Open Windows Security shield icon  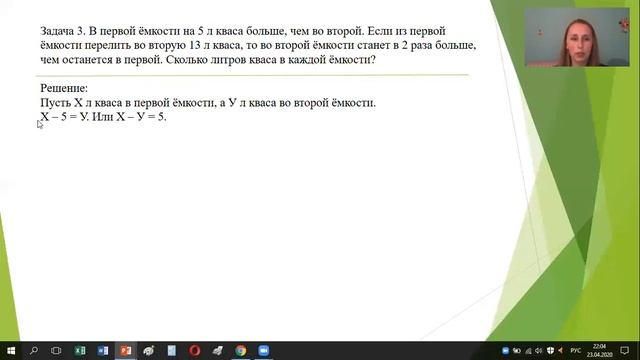pyautogui.click(x=550, y=351)
